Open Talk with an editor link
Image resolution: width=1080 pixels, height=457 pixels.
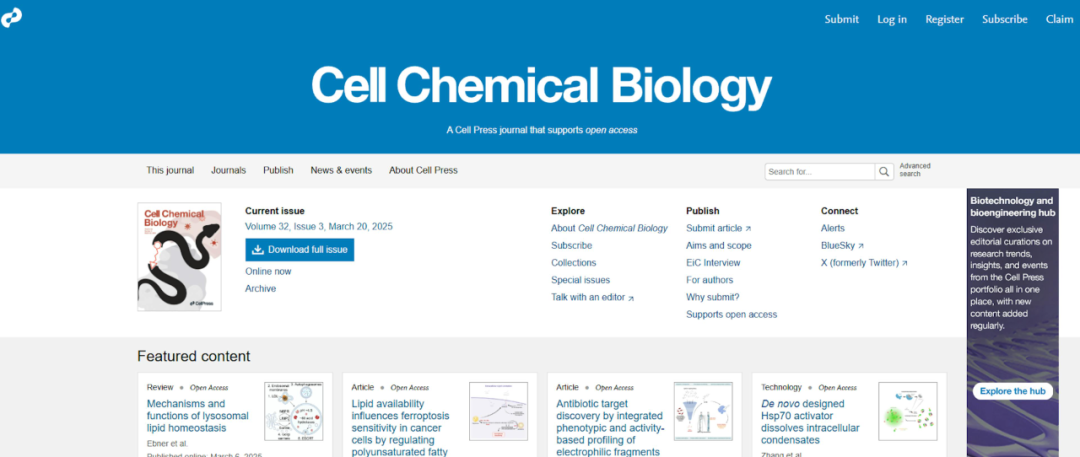[592, 297]
